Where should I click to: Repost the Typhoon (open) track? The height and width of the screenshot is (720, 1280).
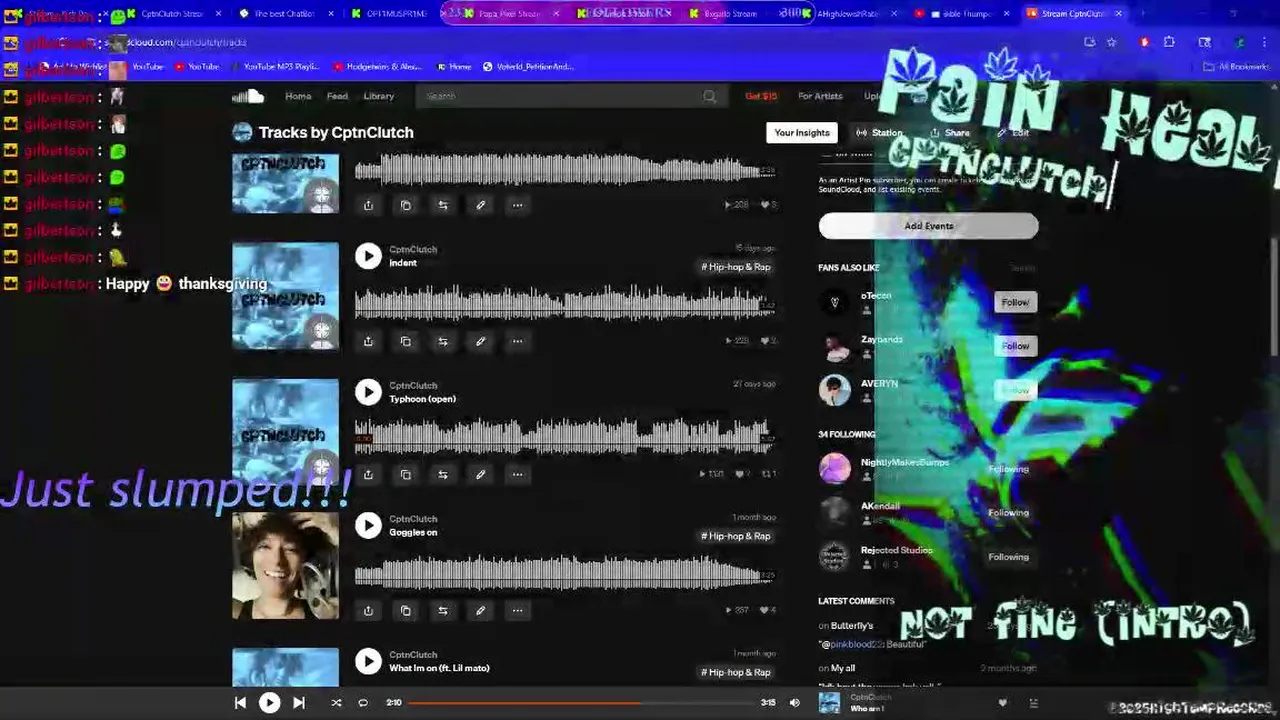[443, 474]
